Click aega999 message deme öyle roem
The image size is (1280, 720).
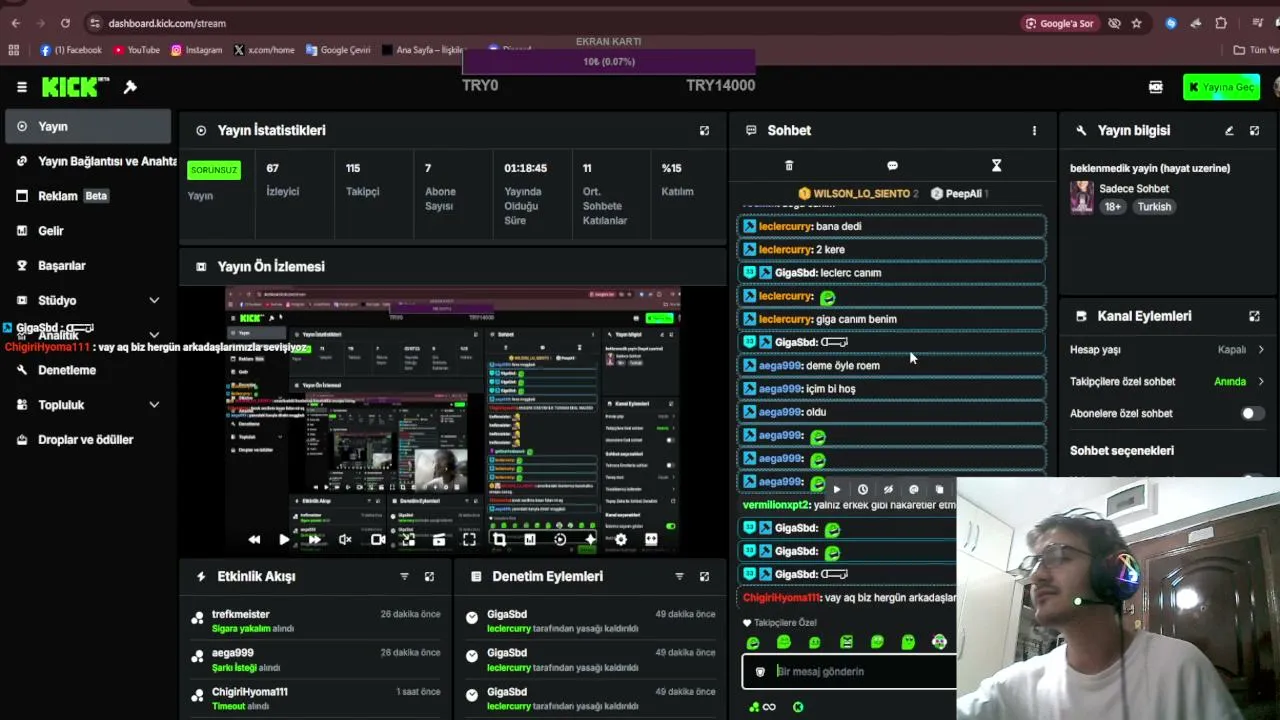click(891, 366)
